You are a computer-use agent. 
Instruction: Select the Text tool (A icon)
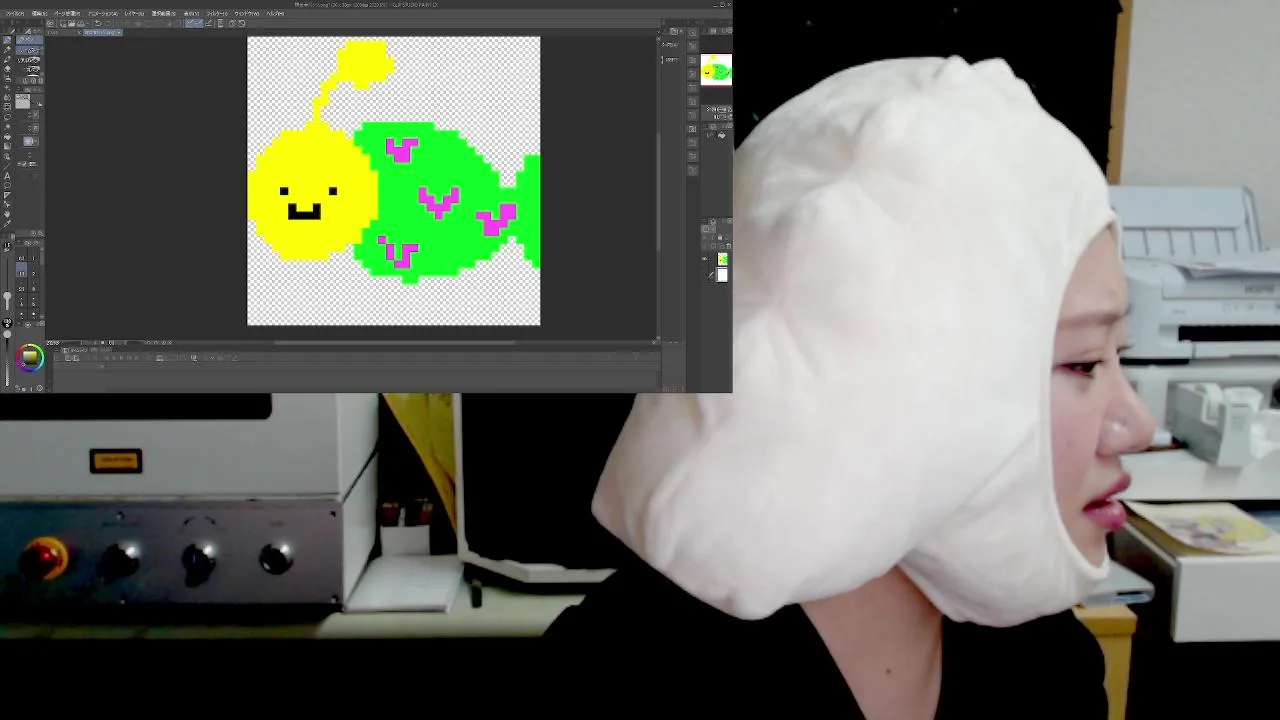tap(7, 176)
